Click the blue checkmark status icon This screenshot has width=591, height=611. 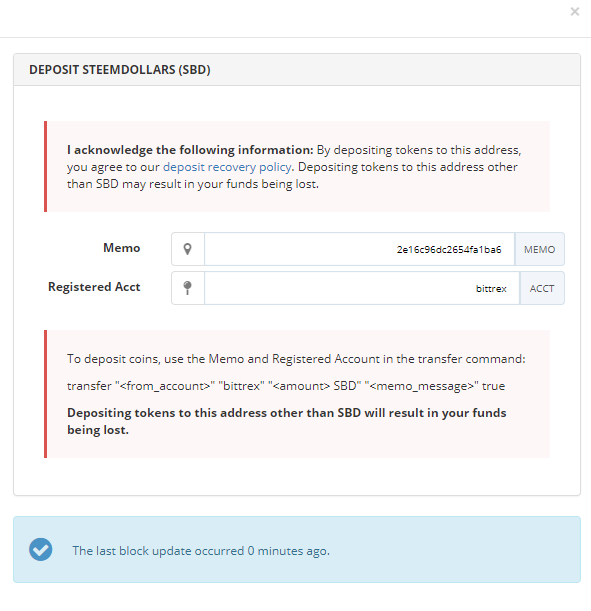coord(41,549)
